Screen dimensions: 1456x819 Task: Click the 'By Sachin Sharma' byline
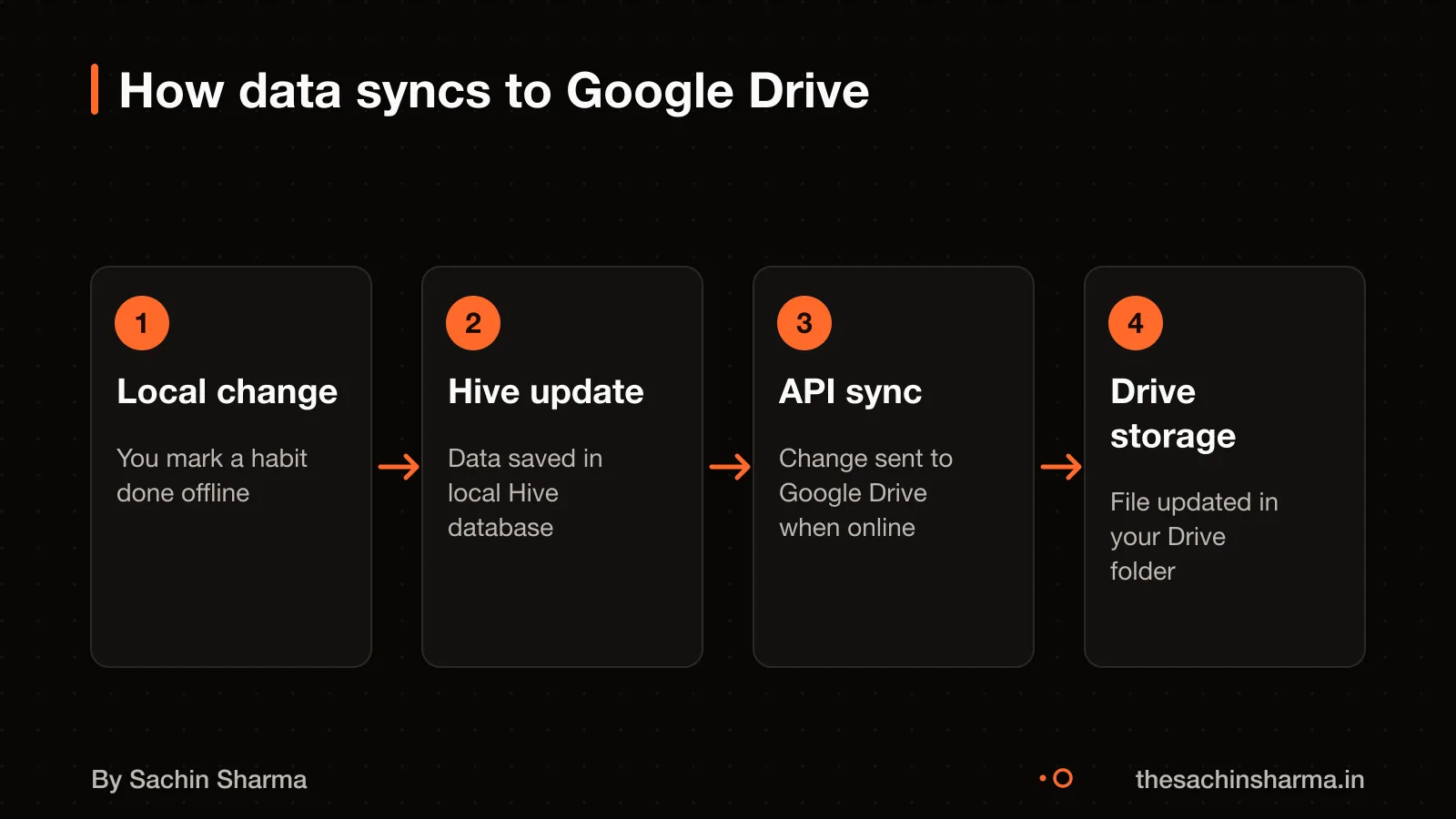199,780
